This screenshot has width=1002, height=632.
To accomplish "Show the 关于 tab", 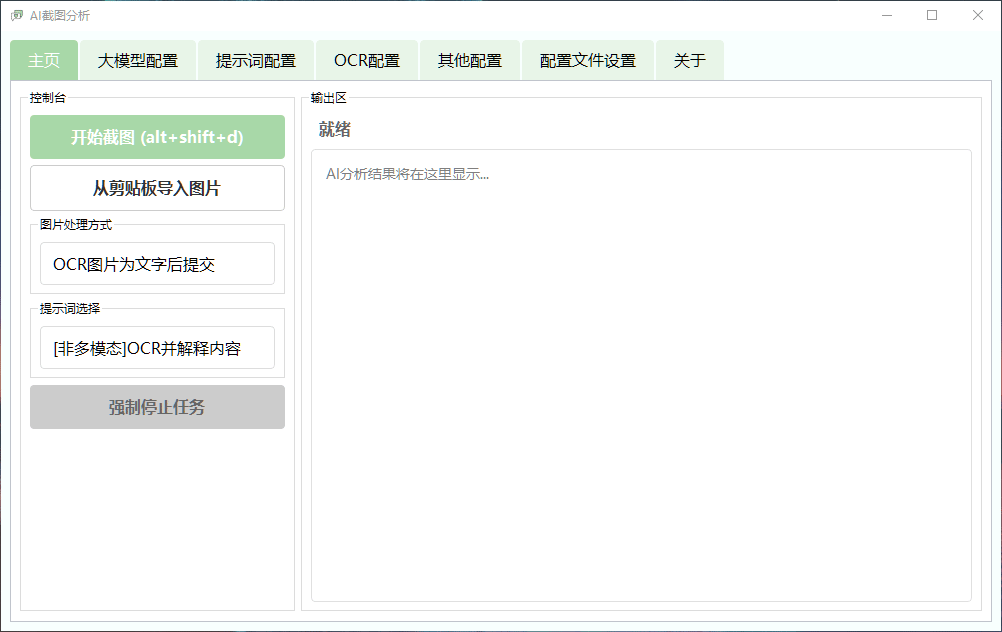I will [x=690, y=61].
